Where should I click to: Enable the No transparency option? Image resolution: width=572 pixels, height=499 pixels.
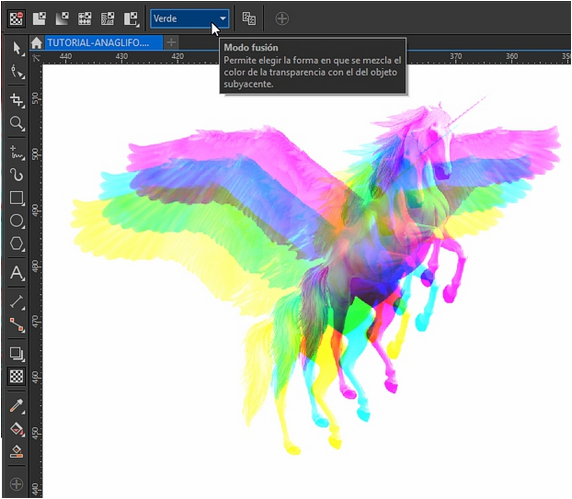click(x=16, y=19)
